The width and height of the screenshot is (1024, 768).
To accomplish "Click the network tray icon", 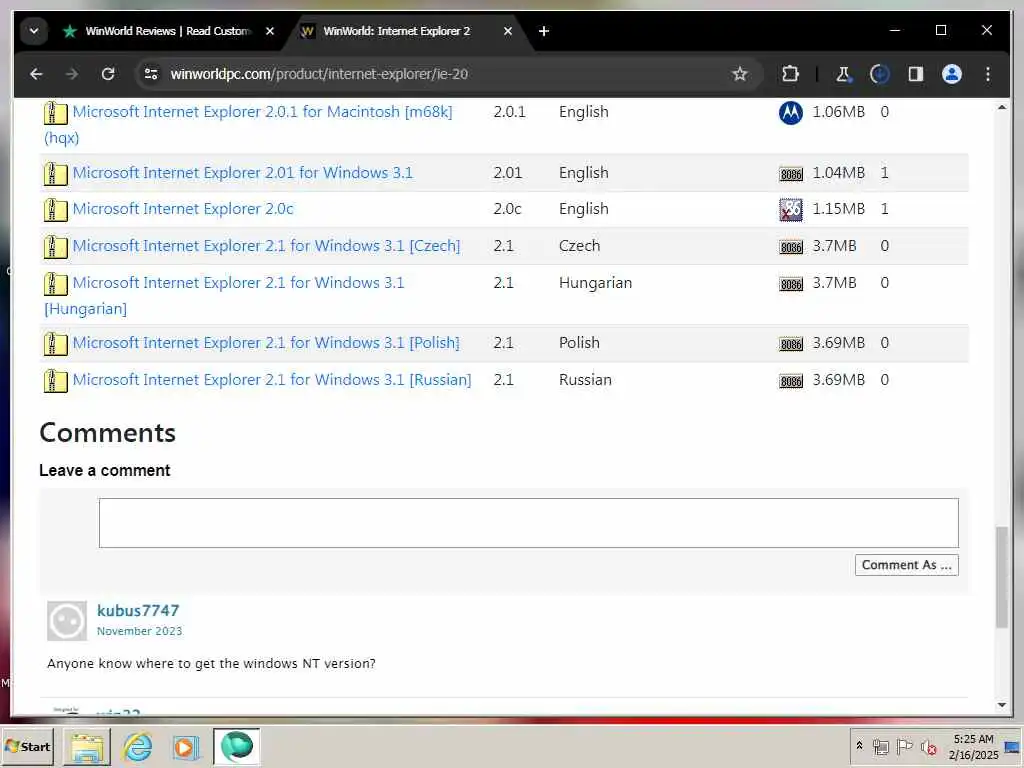I will (x=881, y=746).
